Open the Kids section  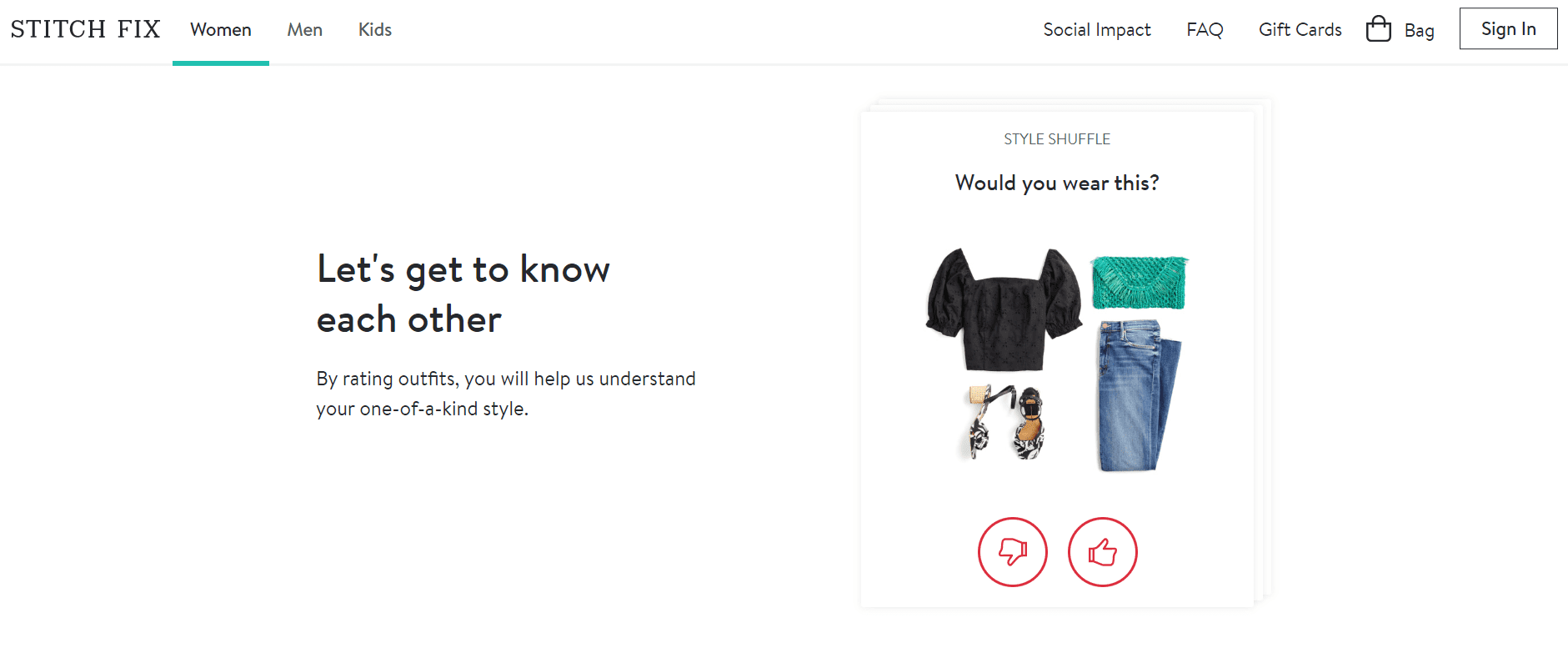pos(374,30)
